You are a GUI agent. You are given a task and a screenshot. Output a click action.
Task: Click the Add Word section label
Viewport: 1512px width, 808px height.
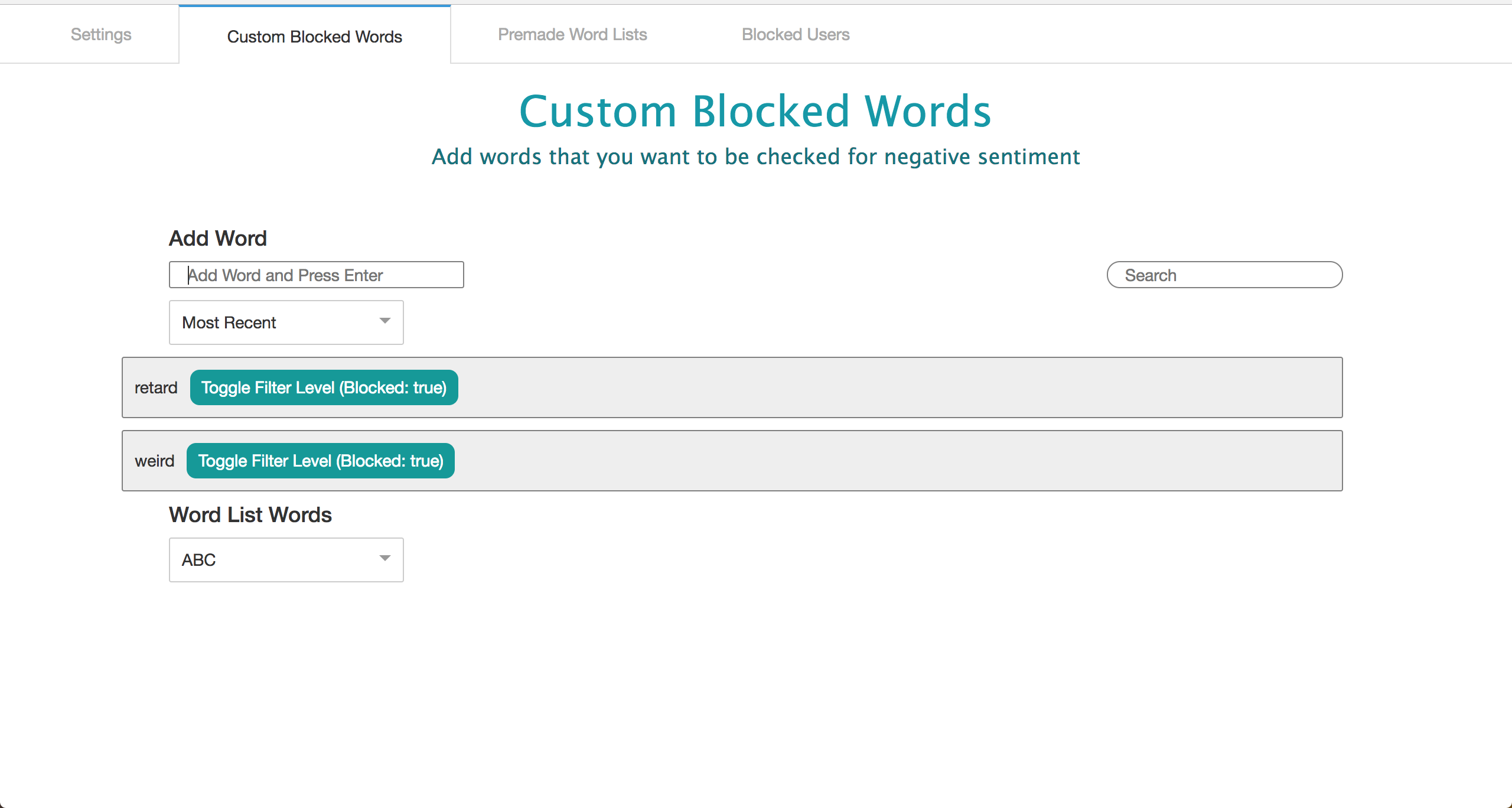[218, 238]
